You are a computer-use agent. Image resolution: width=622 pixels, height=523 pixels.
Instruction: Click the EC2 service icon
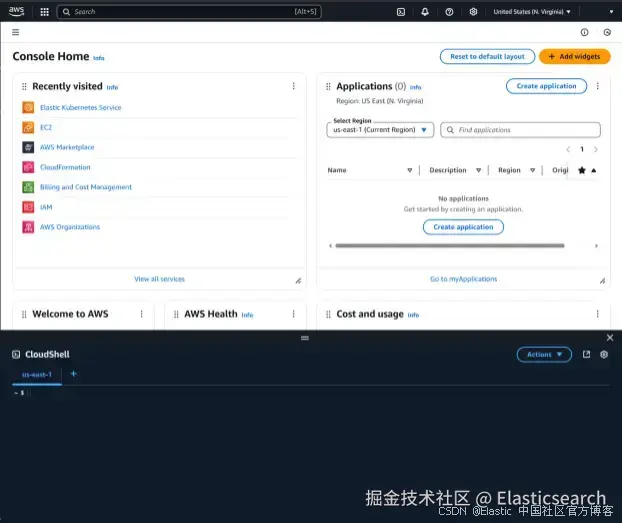coord(28,127)
